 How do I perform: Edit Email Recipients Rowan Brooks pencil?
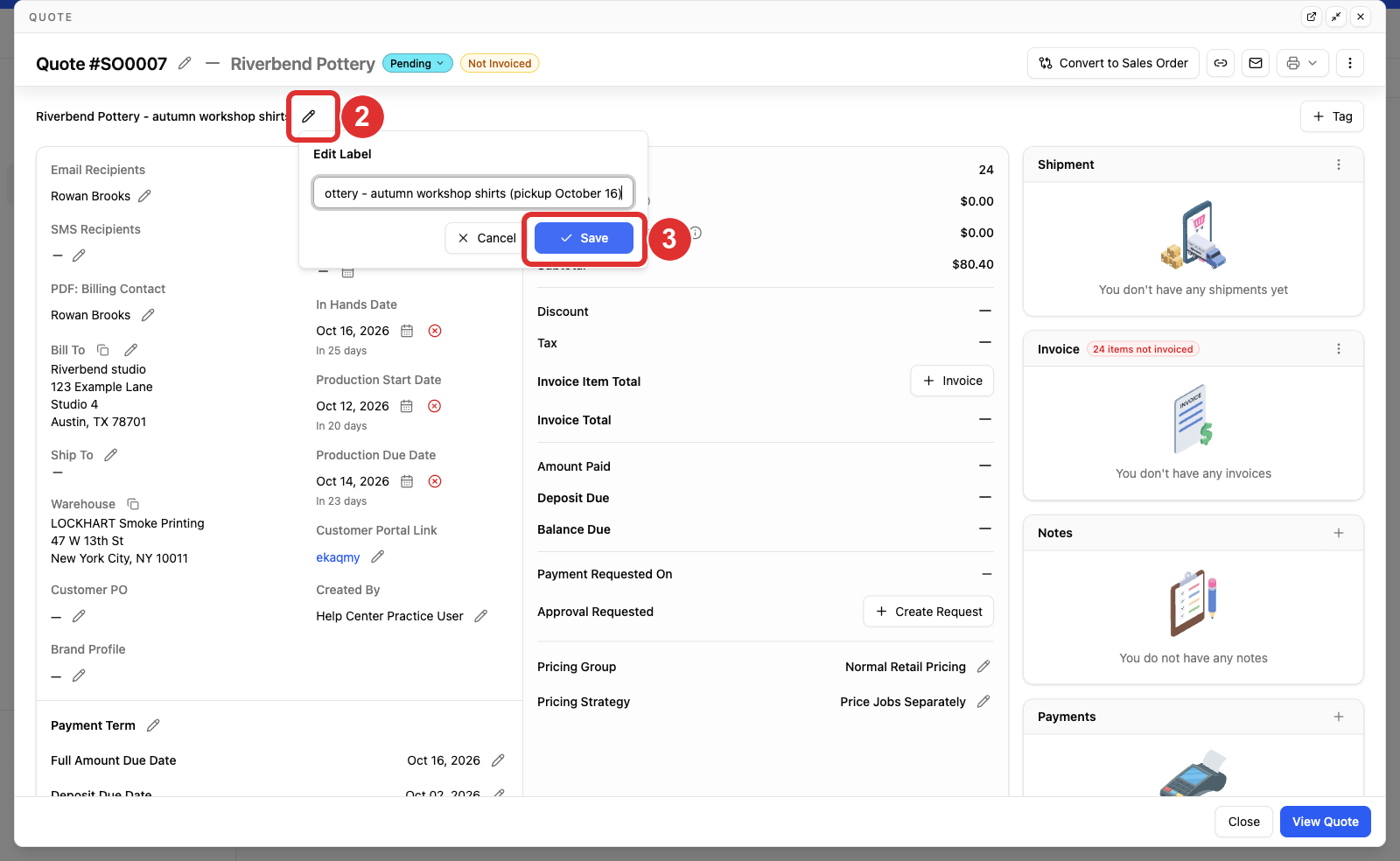point(145,196)
